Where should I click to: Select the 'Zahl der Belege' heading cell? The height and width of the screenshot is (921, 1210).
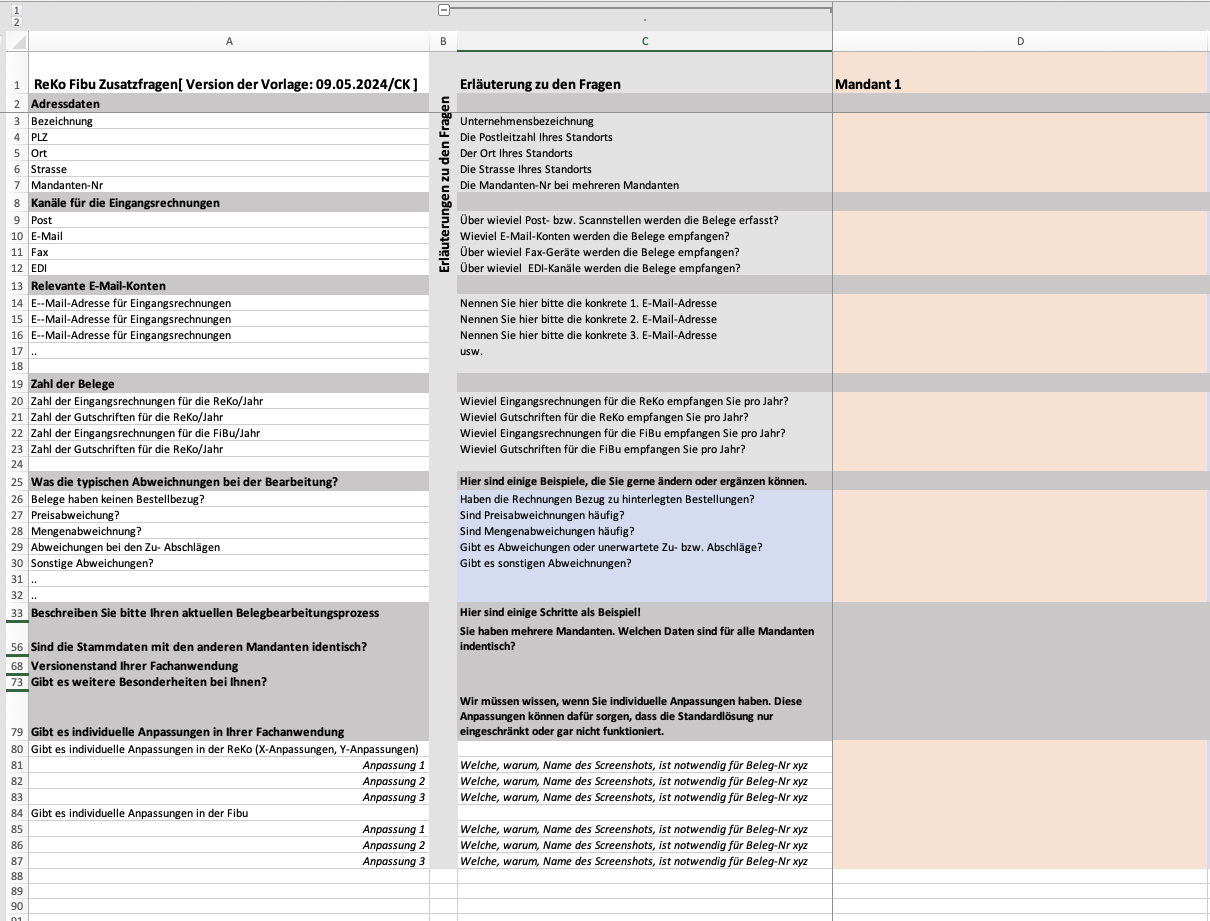[229, 384]
